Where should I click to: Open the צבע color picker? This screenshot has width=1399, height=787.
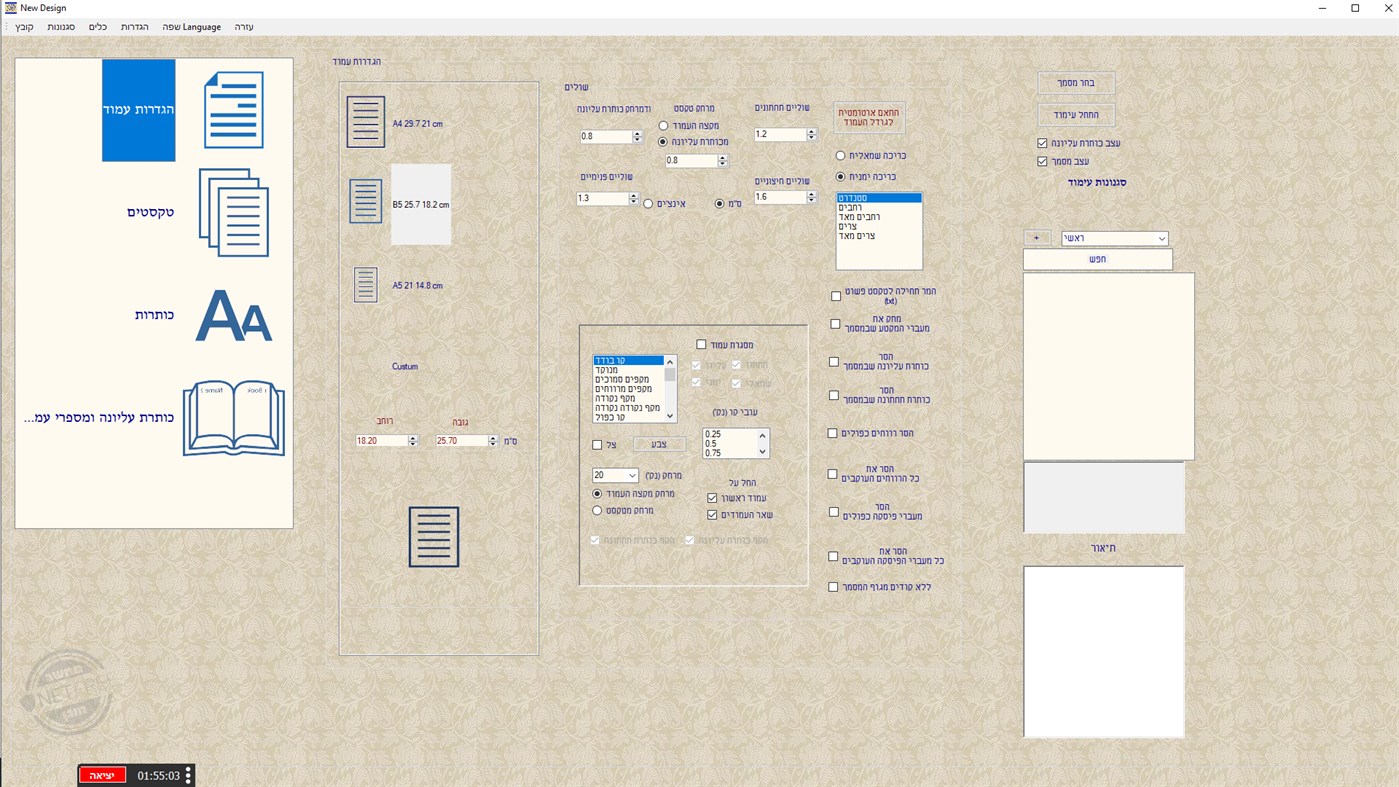[x=658, y=443]
